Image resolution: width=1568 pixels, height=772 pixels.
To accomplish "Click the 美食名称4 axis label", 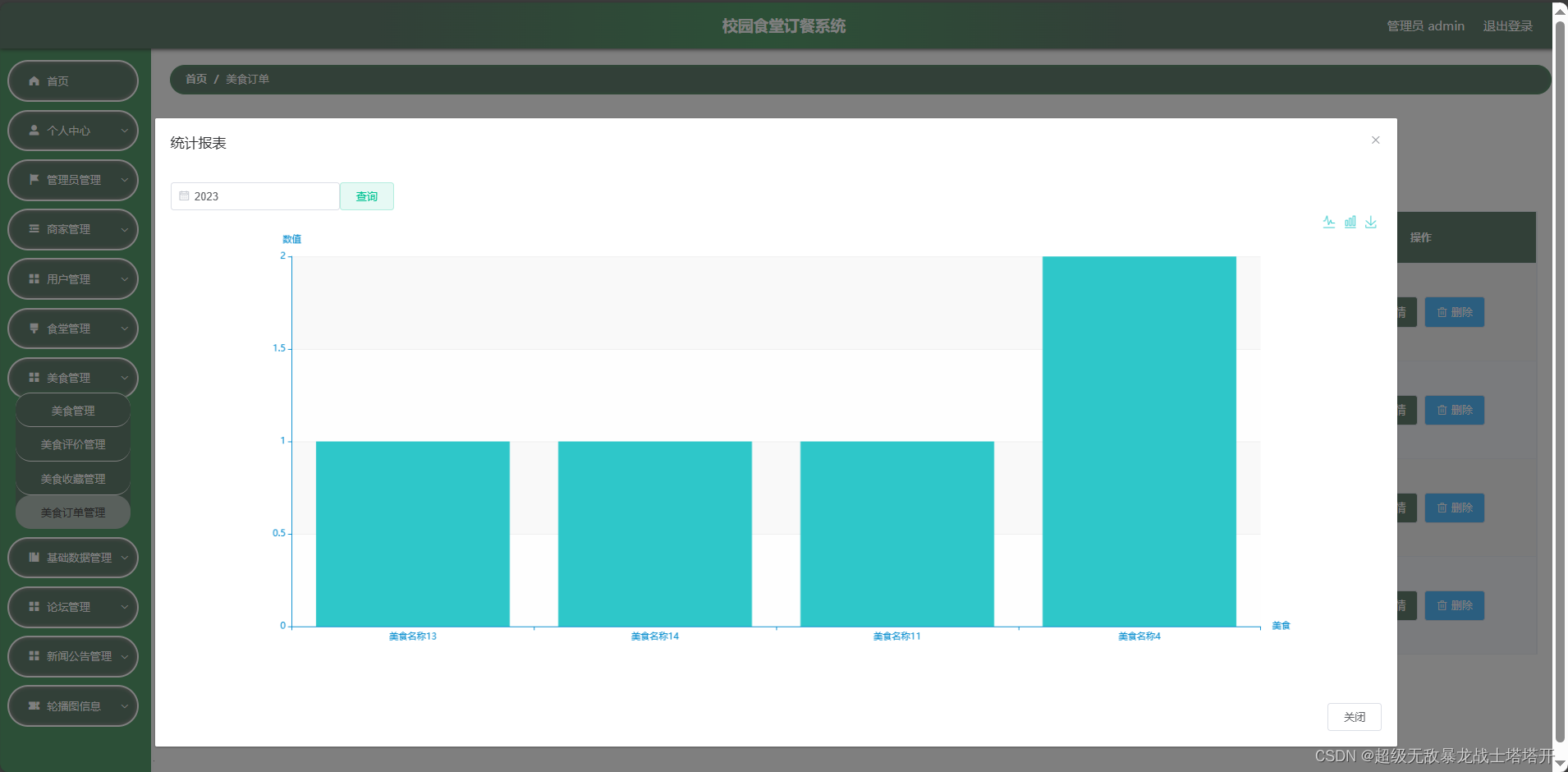I will click(x=1139, y=636).
